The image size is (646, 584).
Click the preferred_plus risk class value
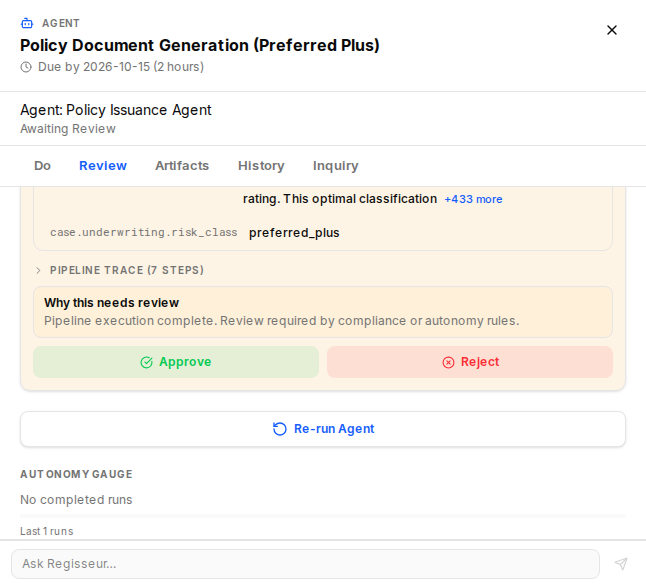coord(294,233)
